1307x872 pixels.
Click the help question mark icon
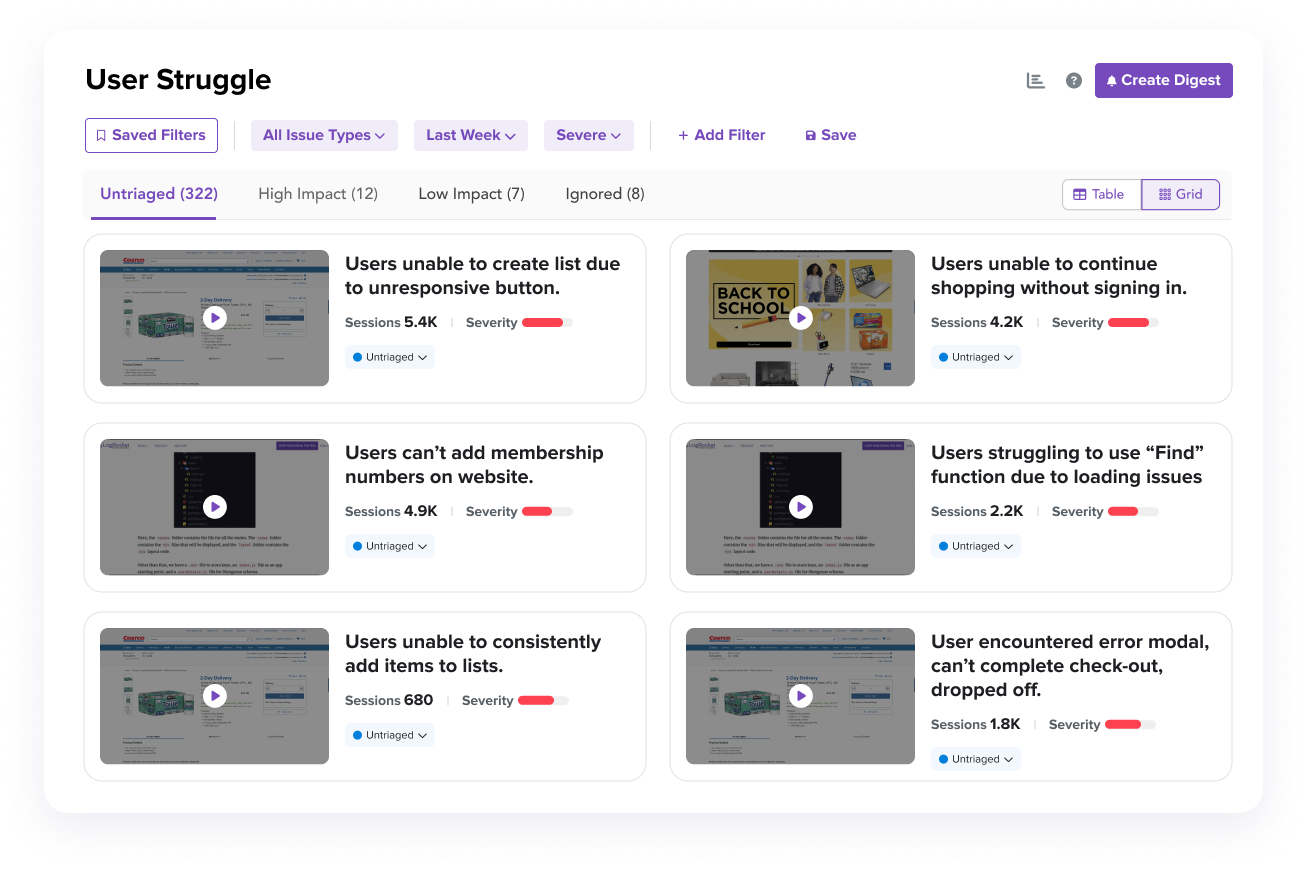point(1074,80)
